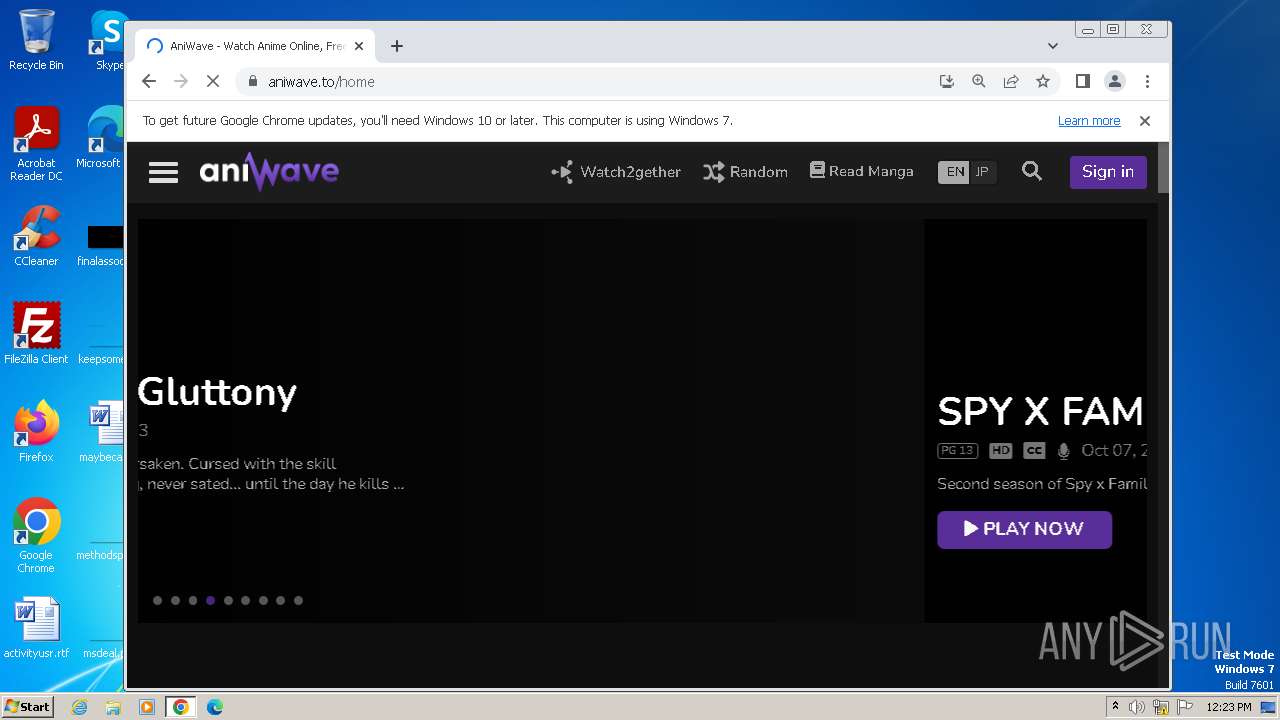Select the first carousel dot
Image resolution: width=1280 pixels, height=720 pixels.
(157, 601)
